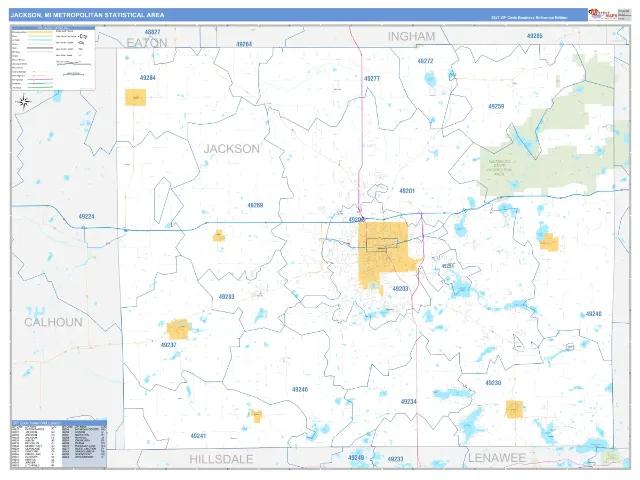The image size is (640, 480).
Task: Click ZIP code 49241 label
Action: [x=198, y=436]
